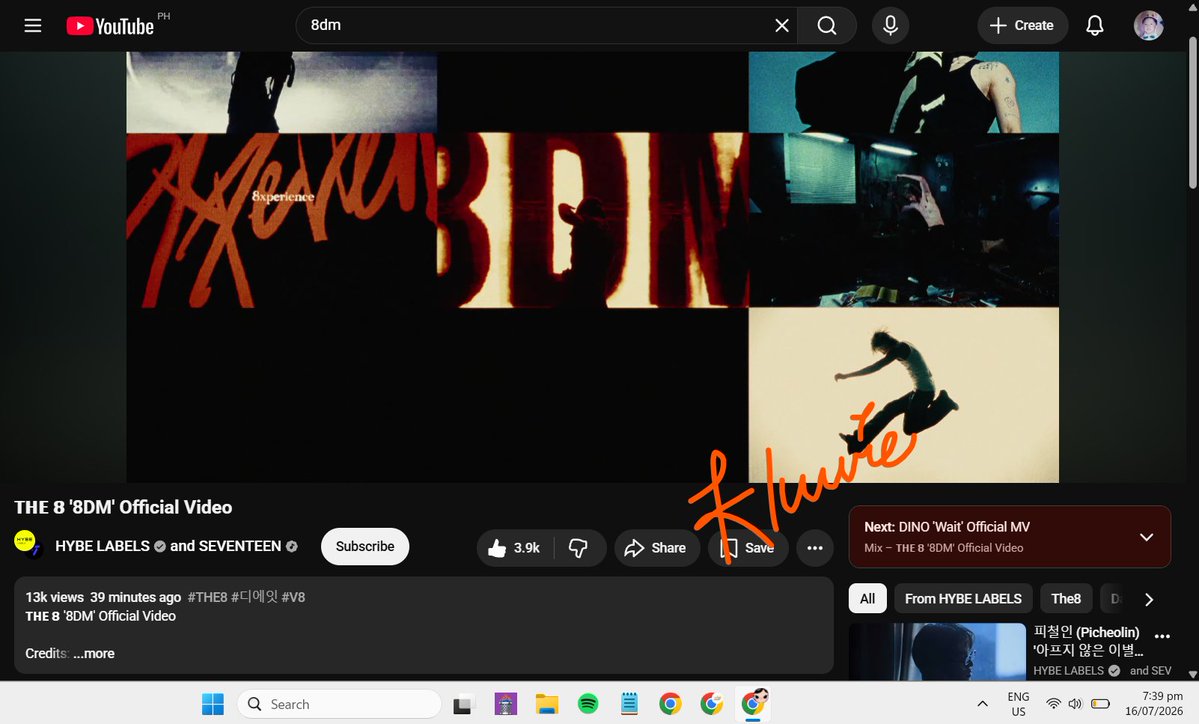
Task: Show more filter chips with right arrow
Action: 1149,599
